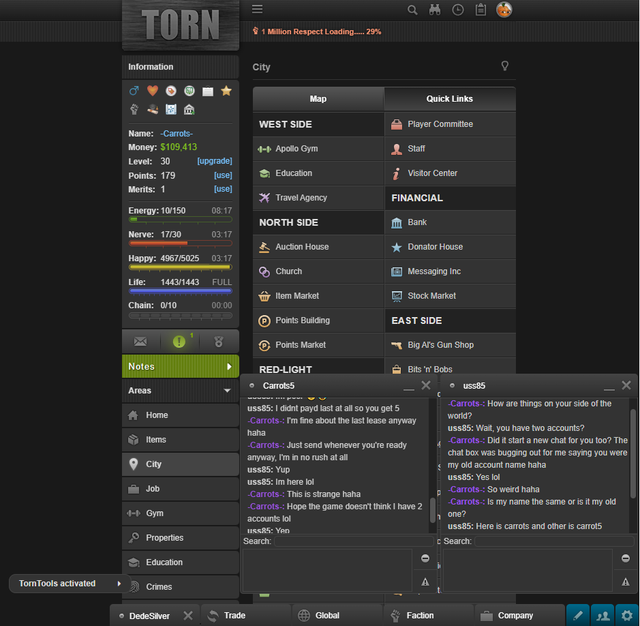Click the -Carrots- player name link
The image size is (640, 626).
(x=176, y=133)
